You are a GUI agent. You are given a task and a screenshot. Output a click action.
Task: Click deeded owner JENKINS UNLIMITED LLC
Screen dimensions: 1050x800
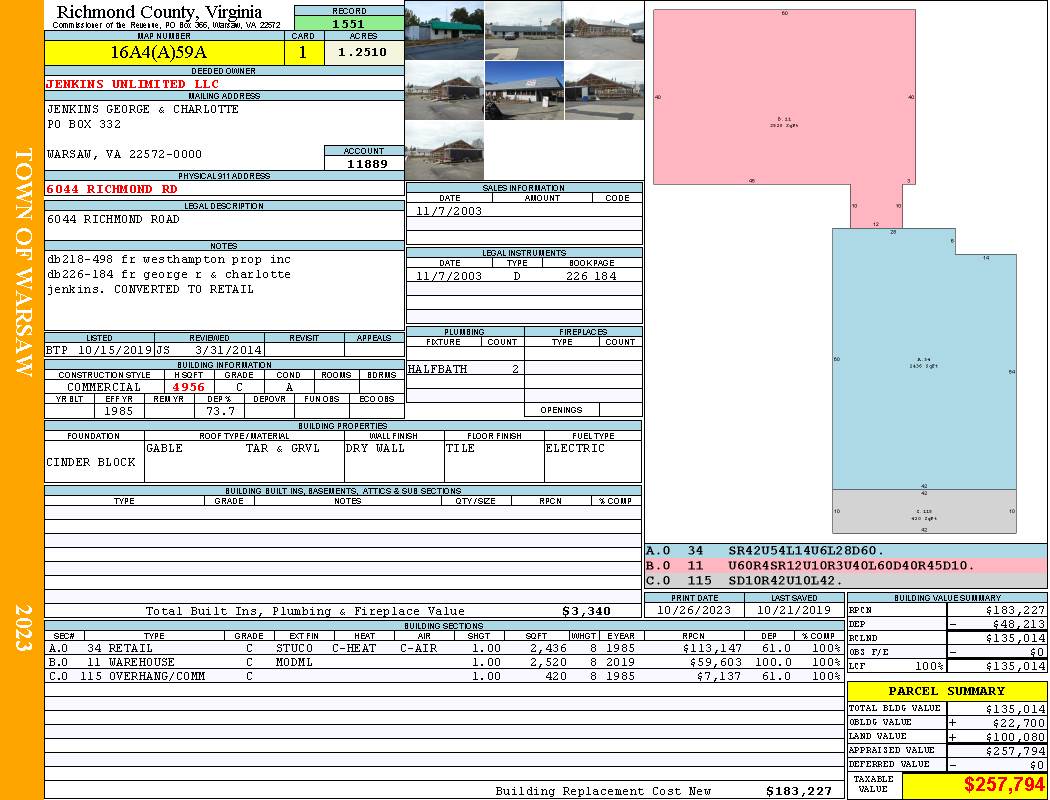[x=133, y=84]
